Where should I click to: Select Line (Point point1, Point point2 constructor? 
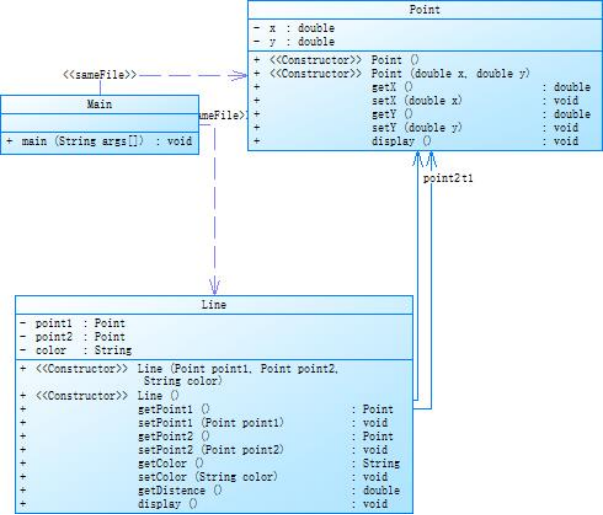click(179, 375)
